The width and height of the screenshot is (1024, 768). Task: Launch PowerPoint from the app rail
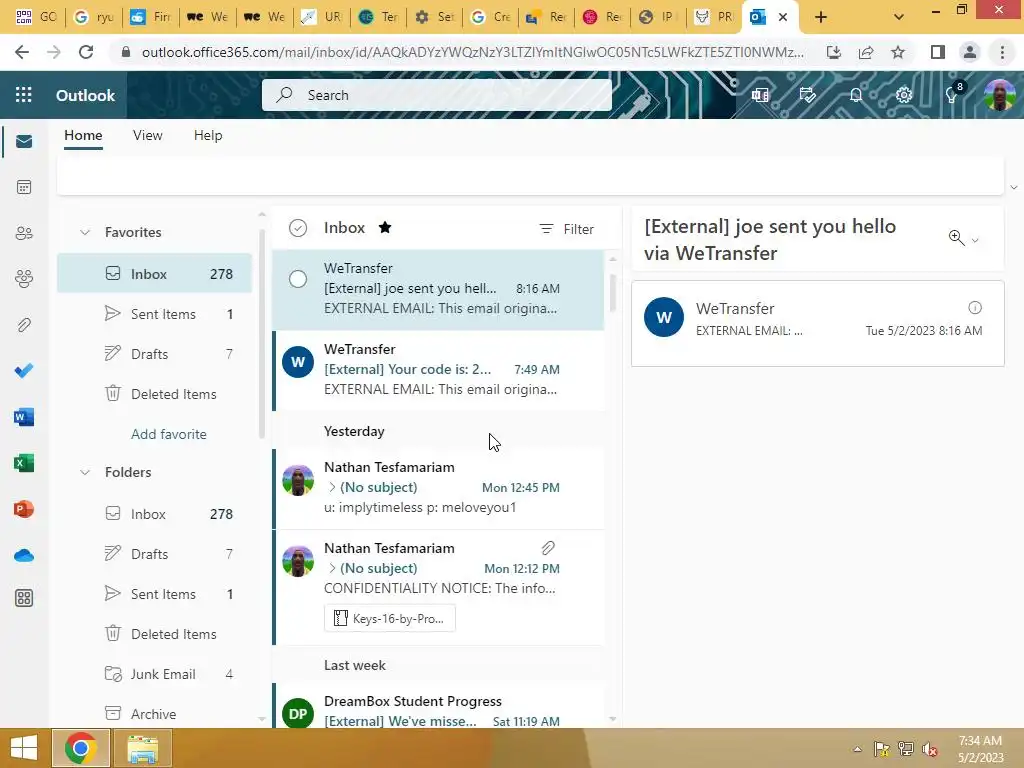[24, 509]
